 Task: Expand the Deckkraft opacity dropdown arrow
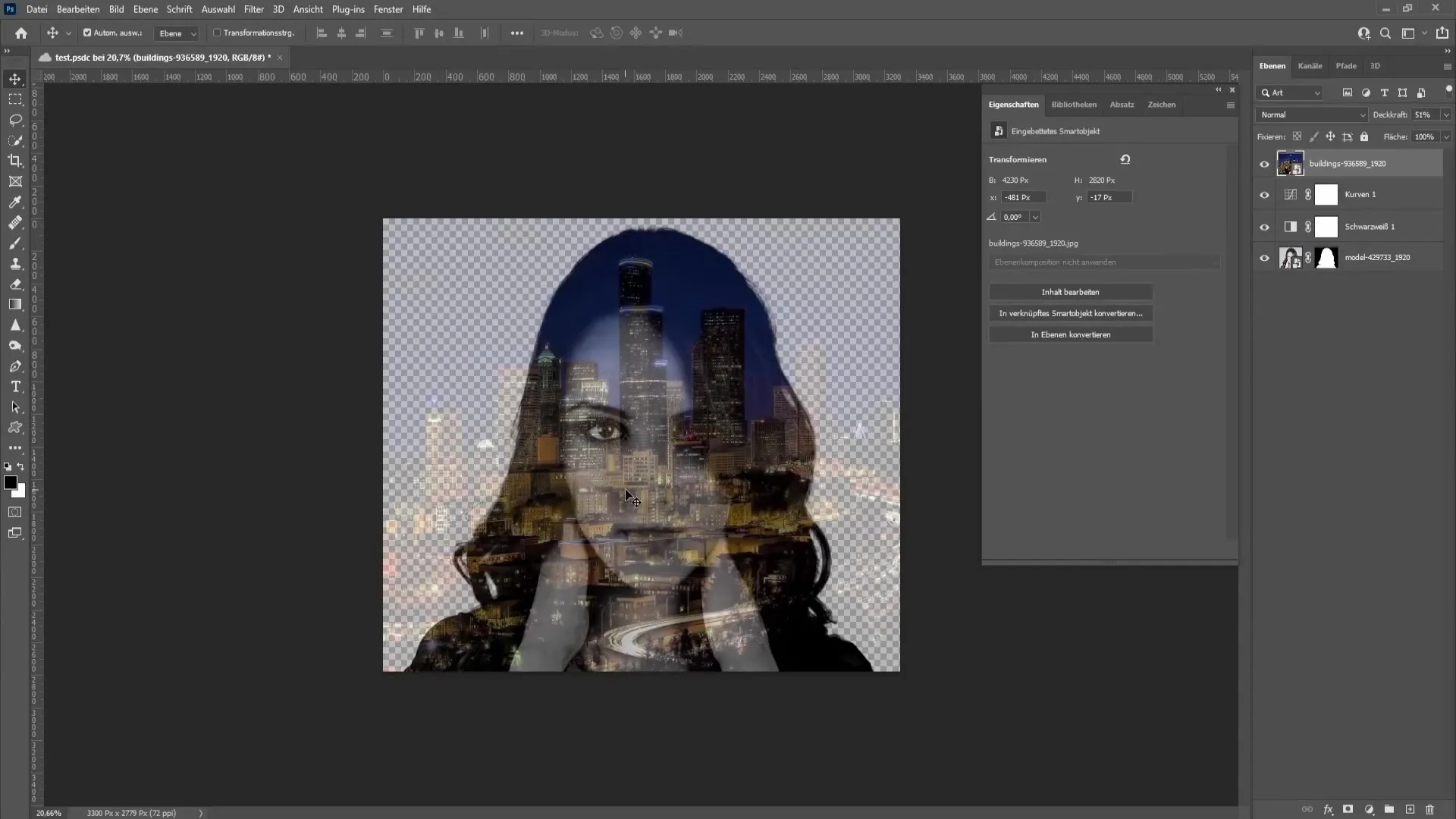[x=1446, y=115]
